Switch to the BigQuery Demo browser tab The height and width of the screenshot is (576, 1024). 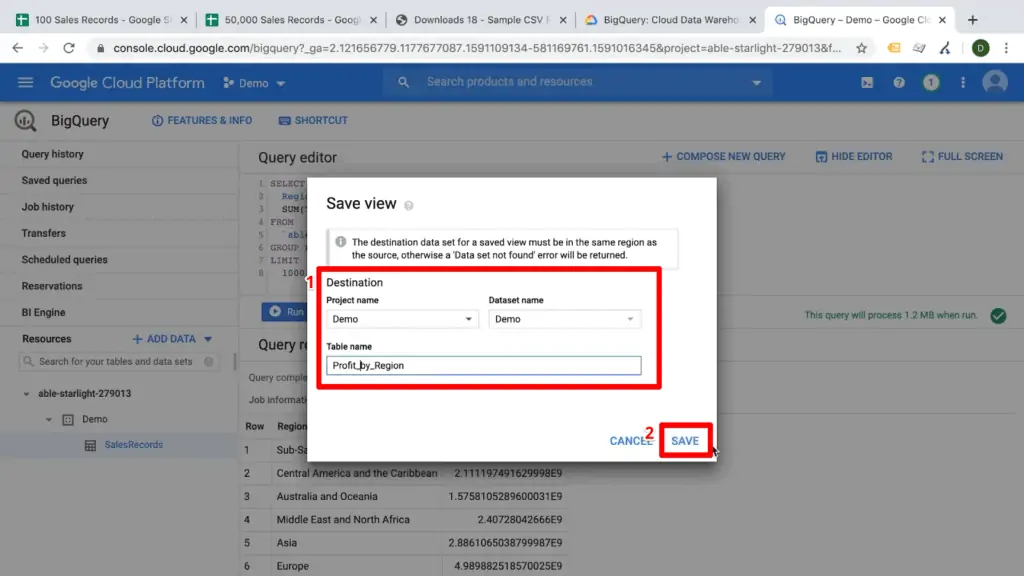855,18
